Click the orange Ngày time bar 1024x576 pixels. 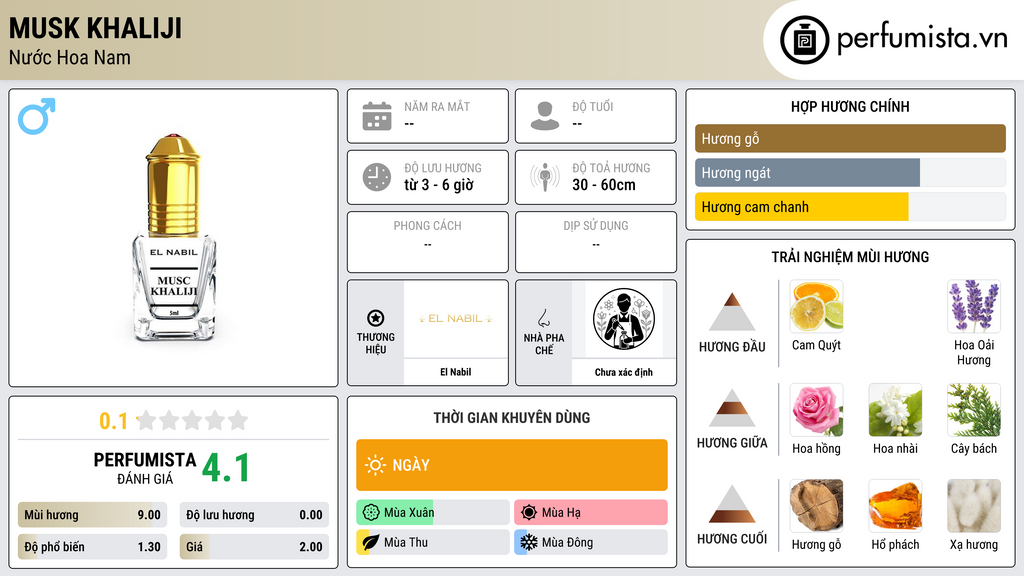point(512,465)
